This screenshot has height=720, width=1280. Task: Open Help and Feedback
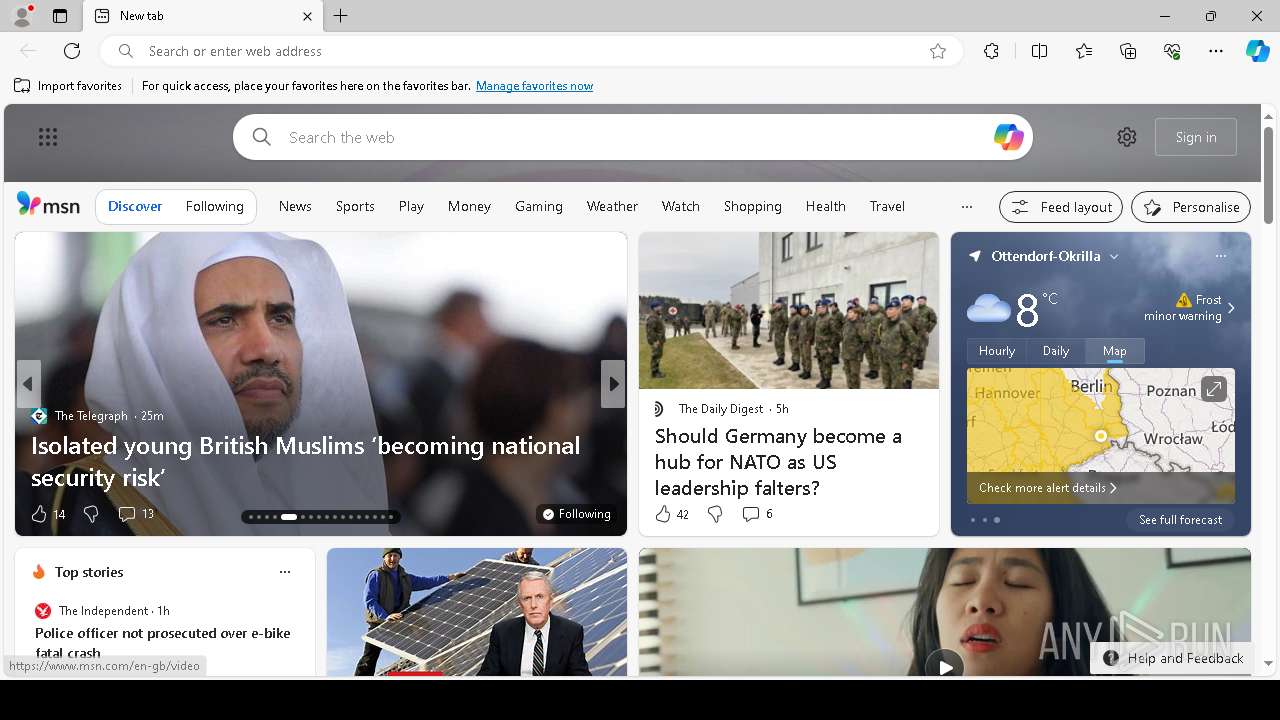pos(1172,658)
